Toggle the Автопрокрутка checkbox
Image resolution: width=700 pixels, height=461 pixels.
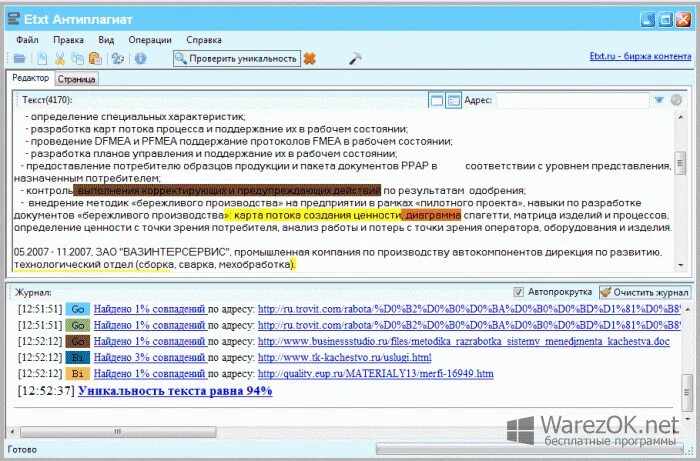pos(518,292)
